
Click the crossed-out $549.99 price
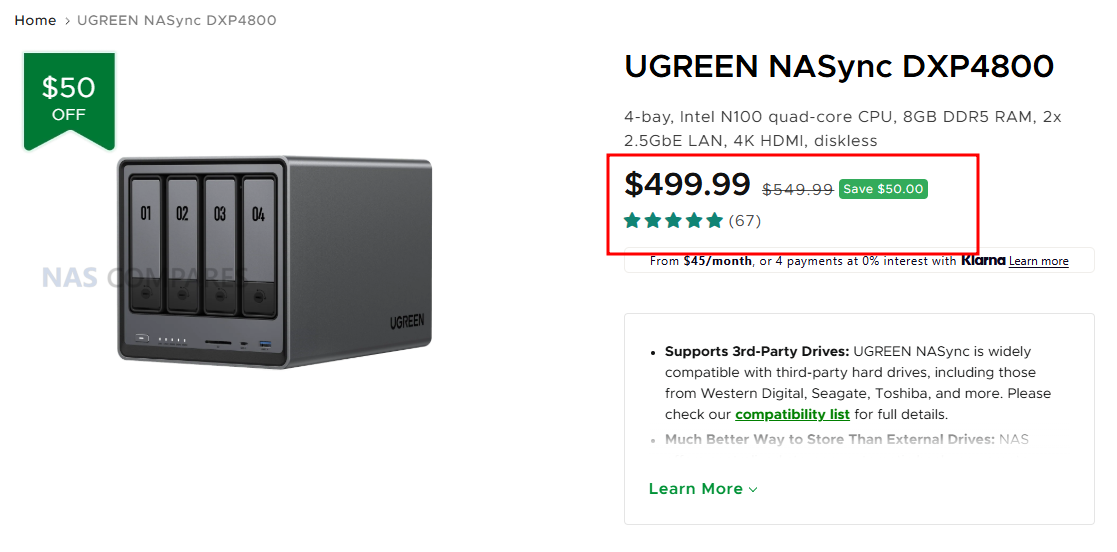[x=797, y=189]
